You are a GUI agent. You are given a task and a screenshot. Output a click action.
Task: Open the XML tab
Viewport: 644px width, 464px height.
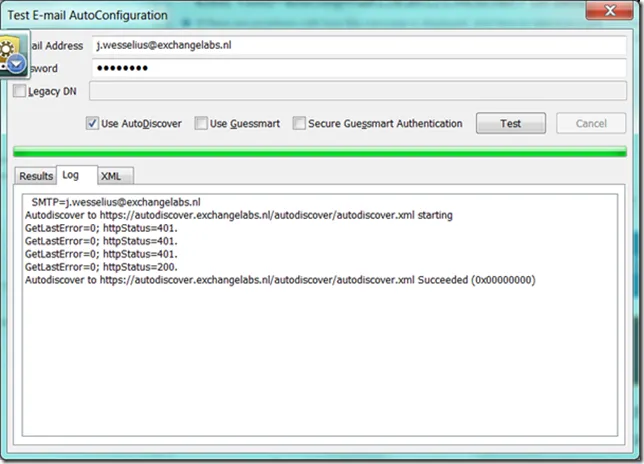pos(115,176)
